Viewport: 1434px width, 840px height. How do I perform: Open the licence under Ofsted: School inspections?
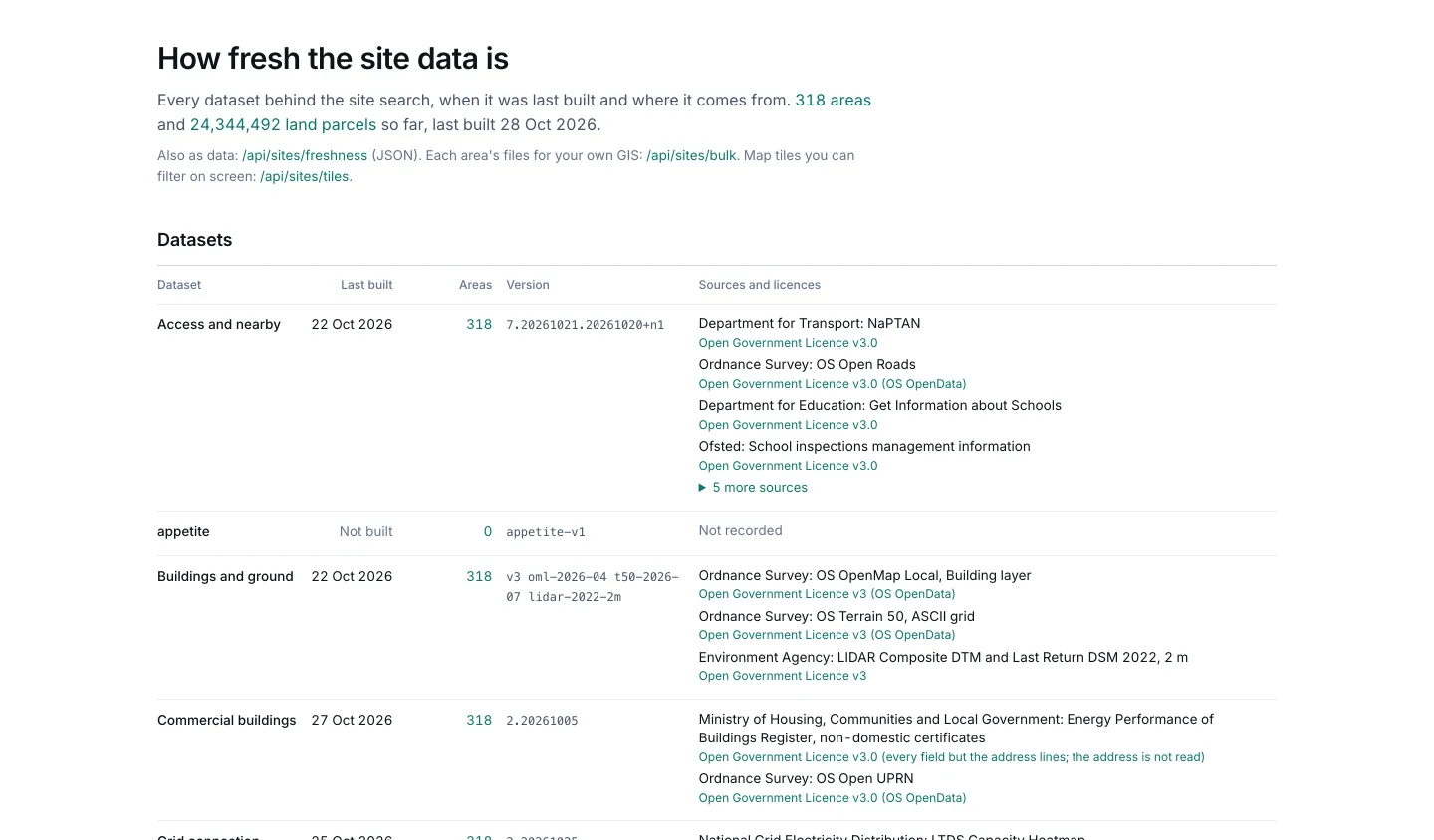(x=788, y=466)
